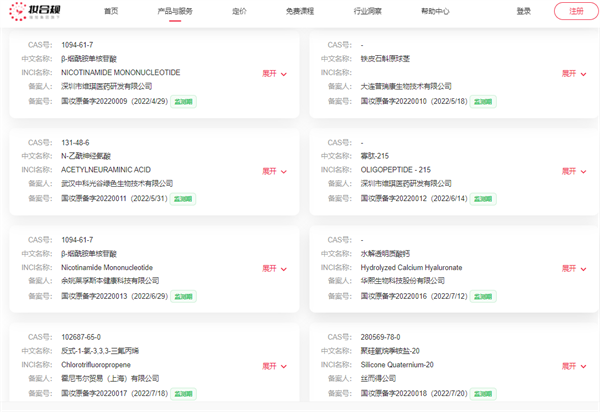Expand the NICOTINAMIDE MONONUCLEOTIDE uppercase entry
600x412 pixels.
[274, 73]
